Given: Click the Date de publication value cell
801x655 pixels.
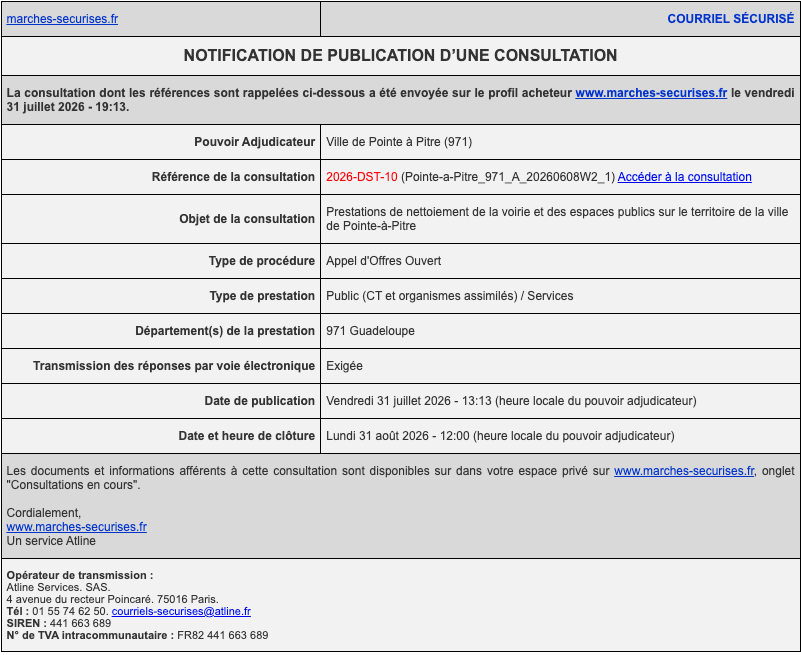Looking at the screenshot, I should click(560, 401).
